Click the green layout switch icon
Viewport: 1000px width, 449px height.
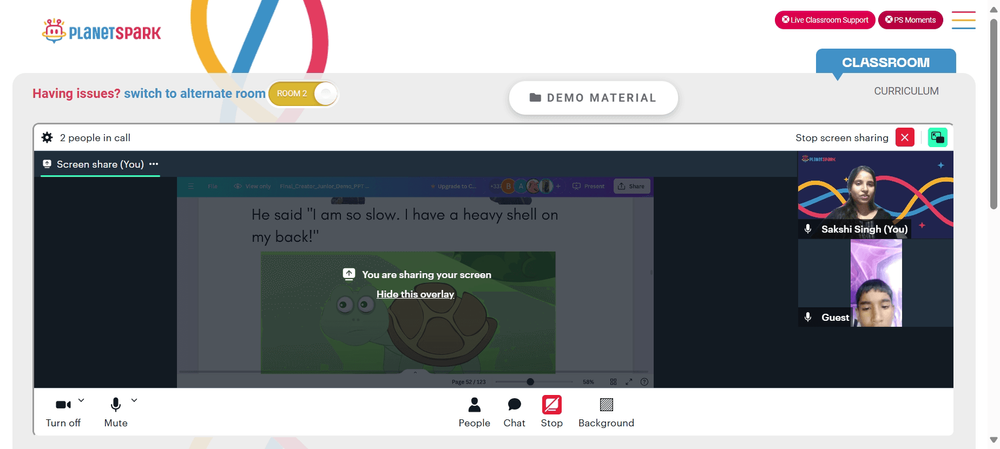pyautogui.click(x=938, y=137)
